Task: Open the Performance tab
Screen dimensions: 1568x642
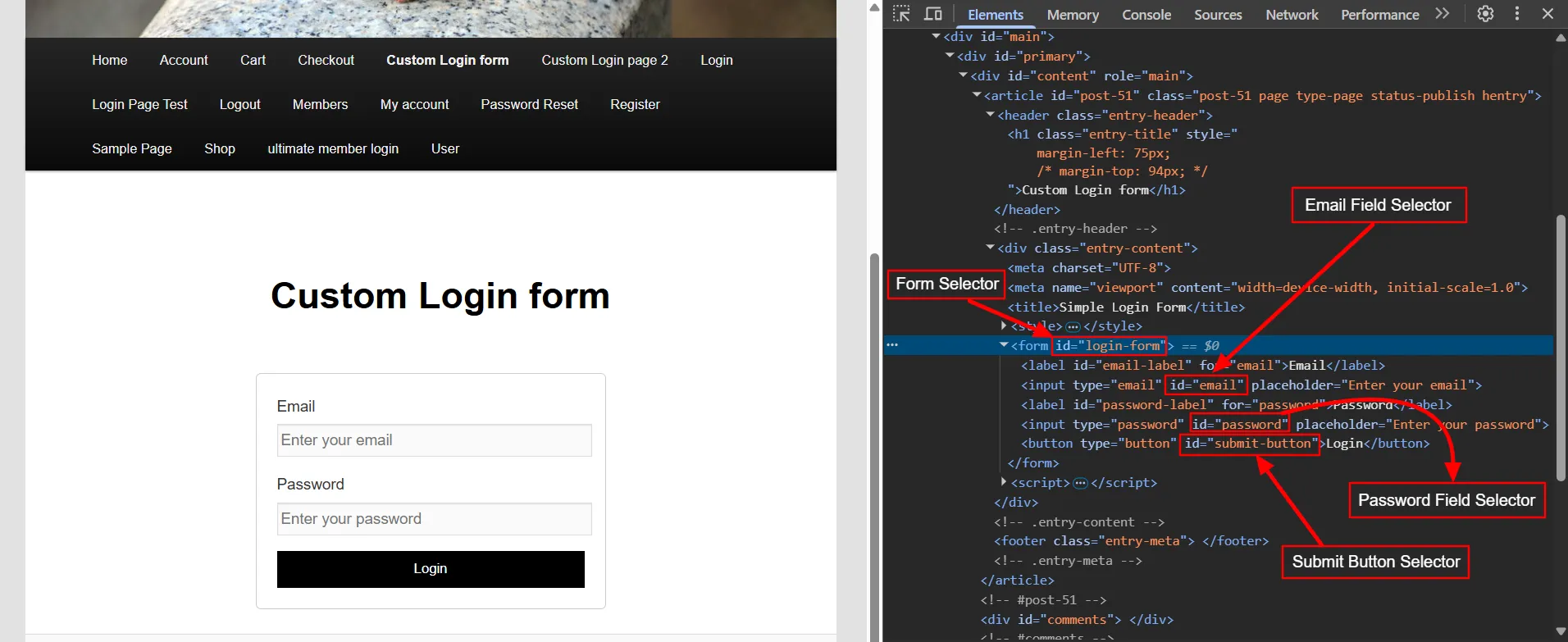Action: coord(1380,15)
